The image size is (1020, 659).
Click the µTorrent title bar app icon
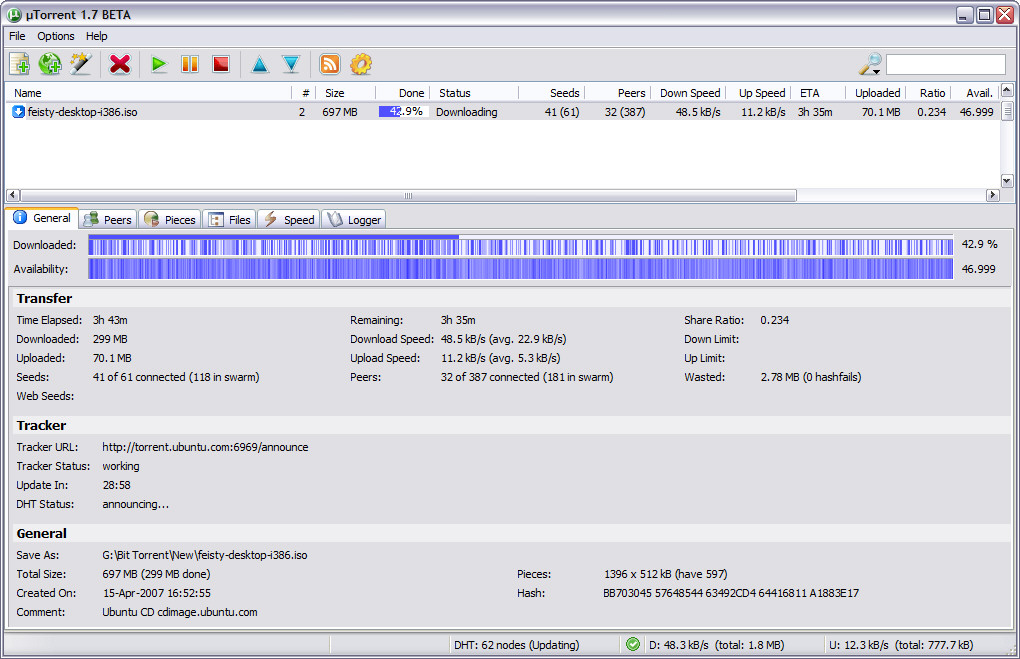tap(14, 14)
